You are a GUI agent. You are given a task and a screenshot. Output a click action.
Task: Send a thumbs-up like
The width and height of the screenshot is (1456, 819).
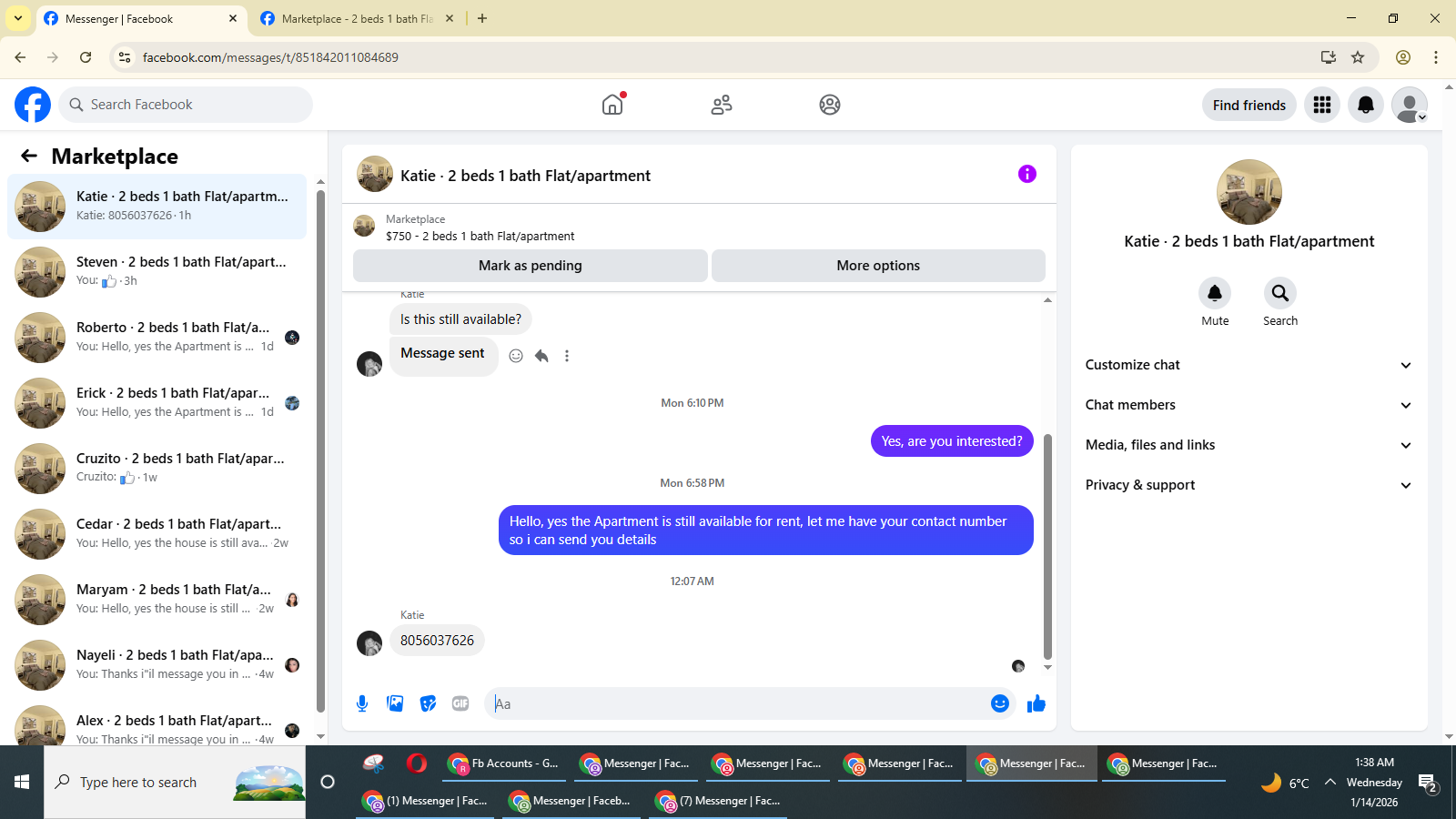1036,703
